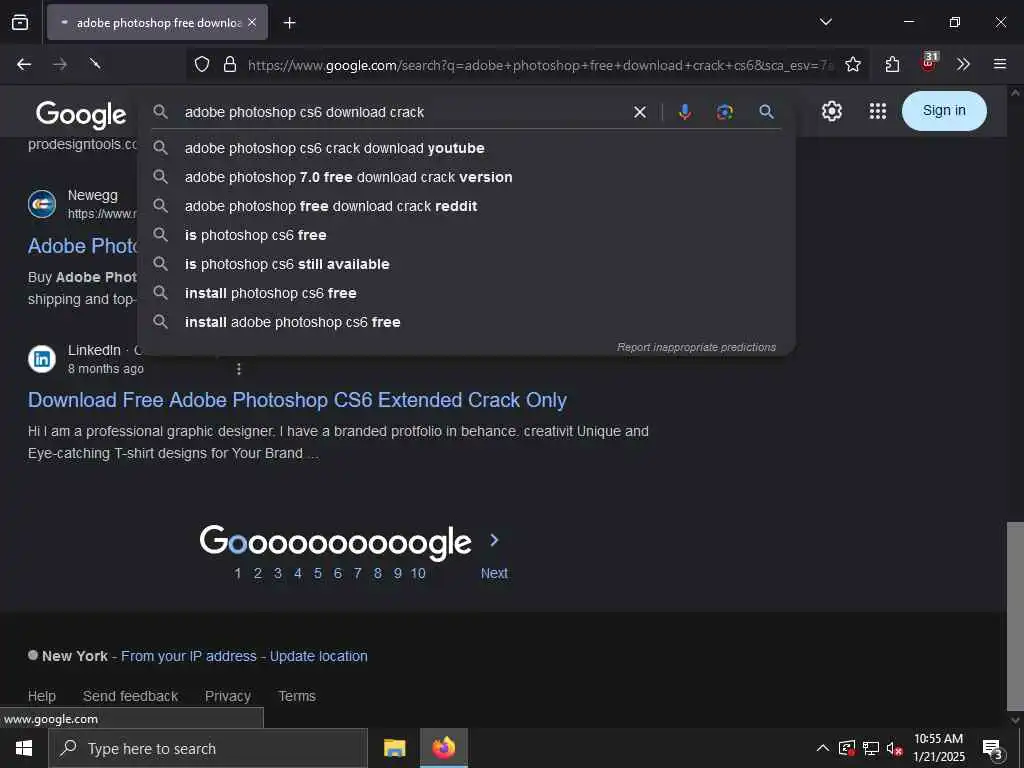Screen dimensions: 1024x768
Task: Click the Firefox taskbar icon
Action: [443, 748]
